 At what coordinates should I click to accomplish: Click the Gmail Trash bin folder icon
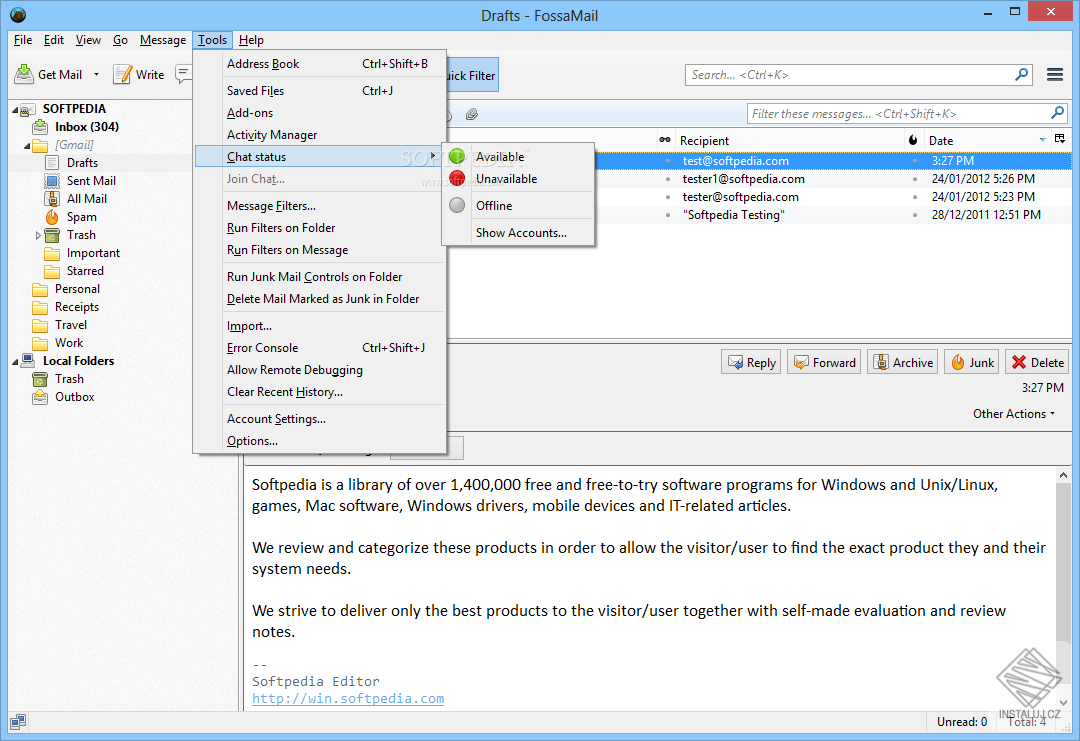click(x=52, y=235)
